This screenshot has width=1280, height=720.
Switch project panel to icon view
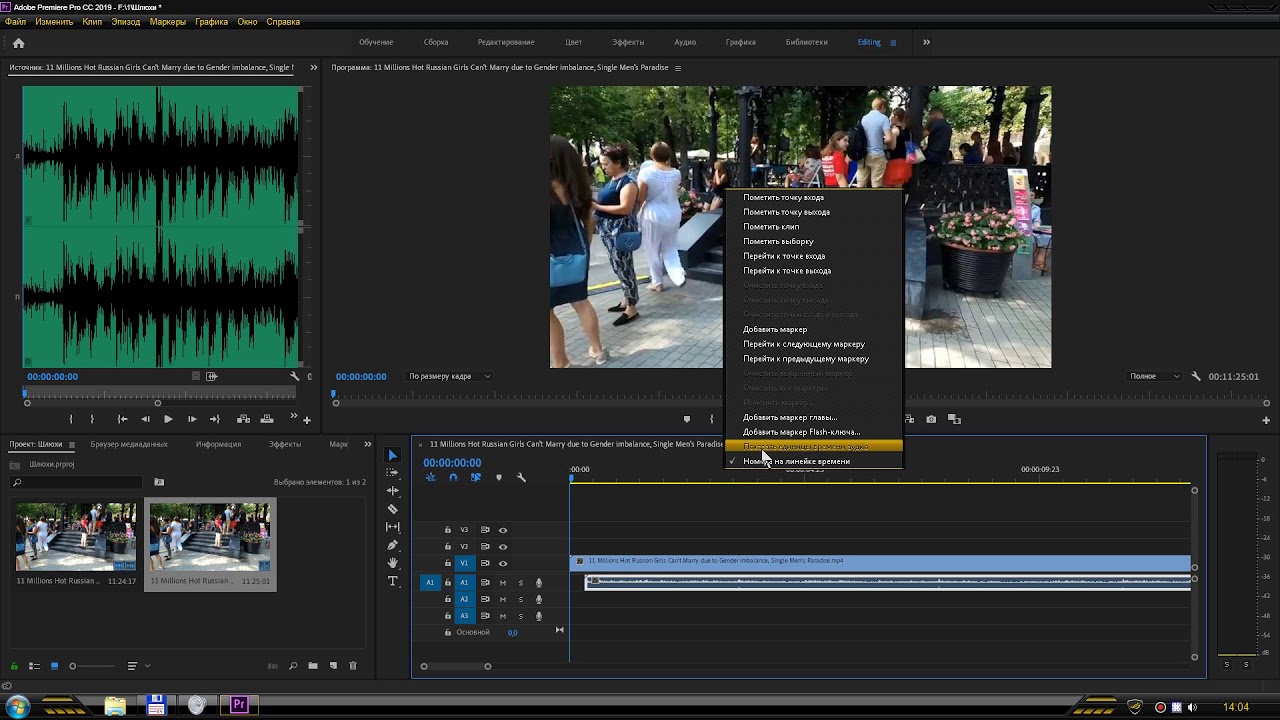pyautogui.click(x=55, y=666)
